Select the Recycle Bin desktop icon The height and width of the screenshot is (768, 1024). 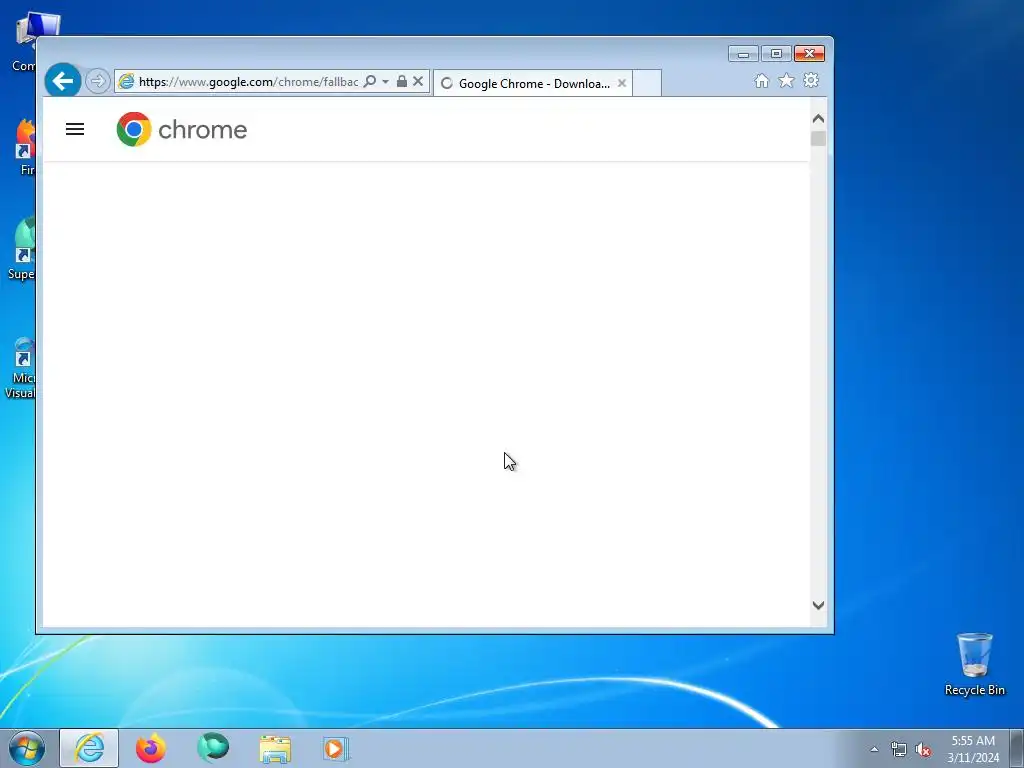click(974, 664)
